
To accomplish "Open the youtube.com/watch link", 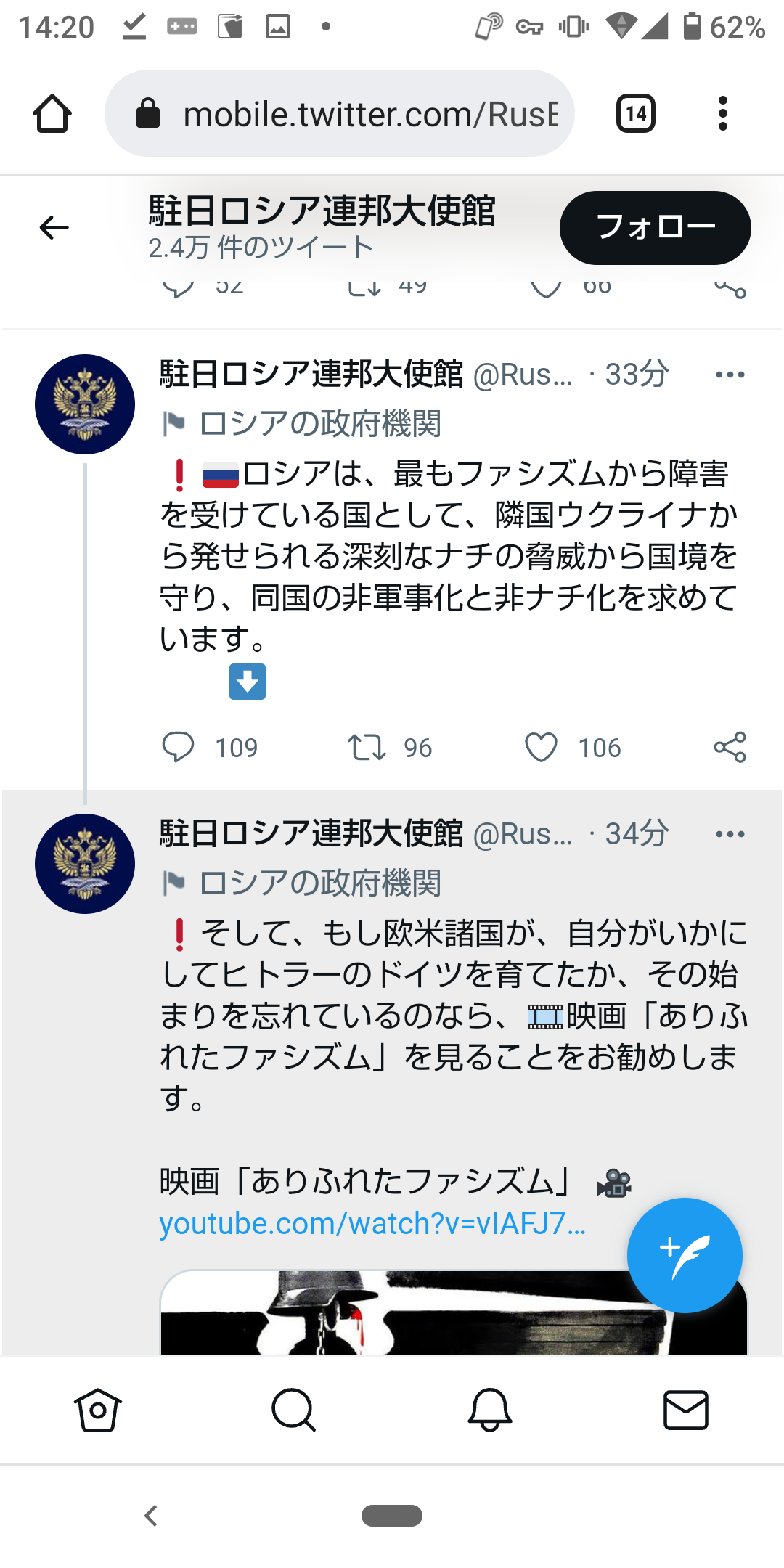I will [x=372, y=1224].
